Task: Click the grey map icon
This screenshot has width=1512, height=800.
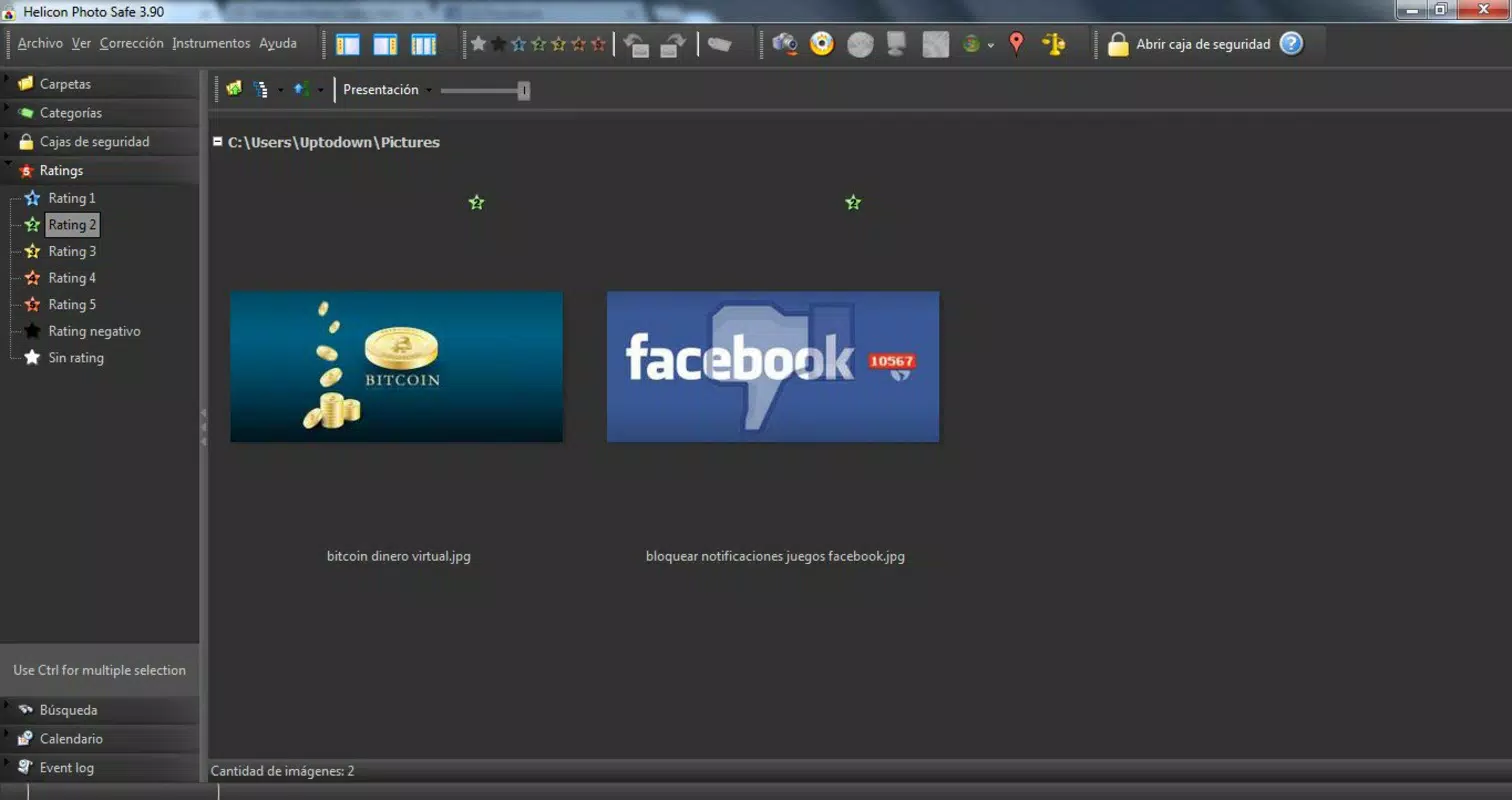Action: click(935, 45)
